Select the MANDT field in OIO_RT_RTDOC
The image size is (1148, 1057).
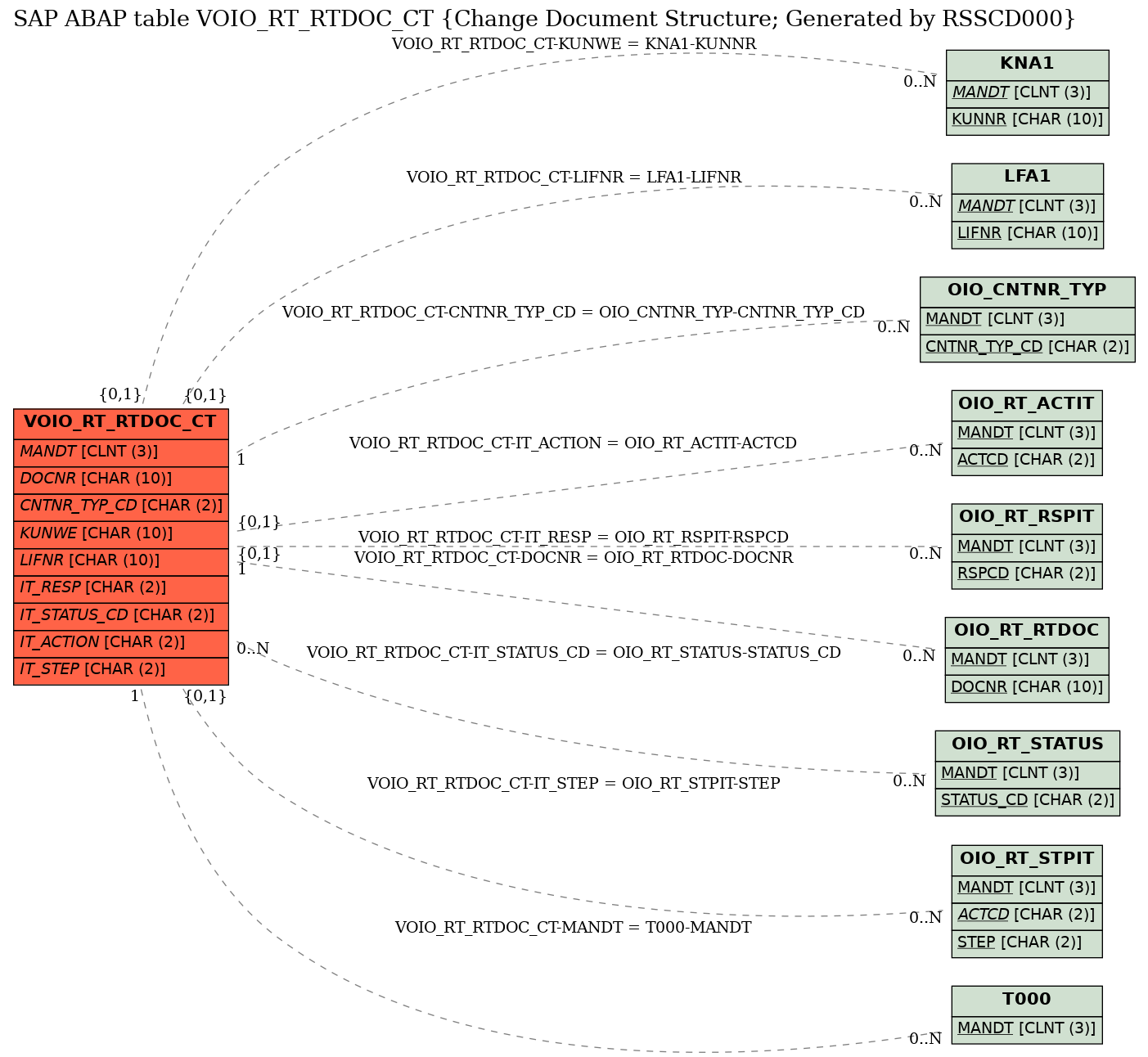pyautogui.click(x=1027, y=660)
